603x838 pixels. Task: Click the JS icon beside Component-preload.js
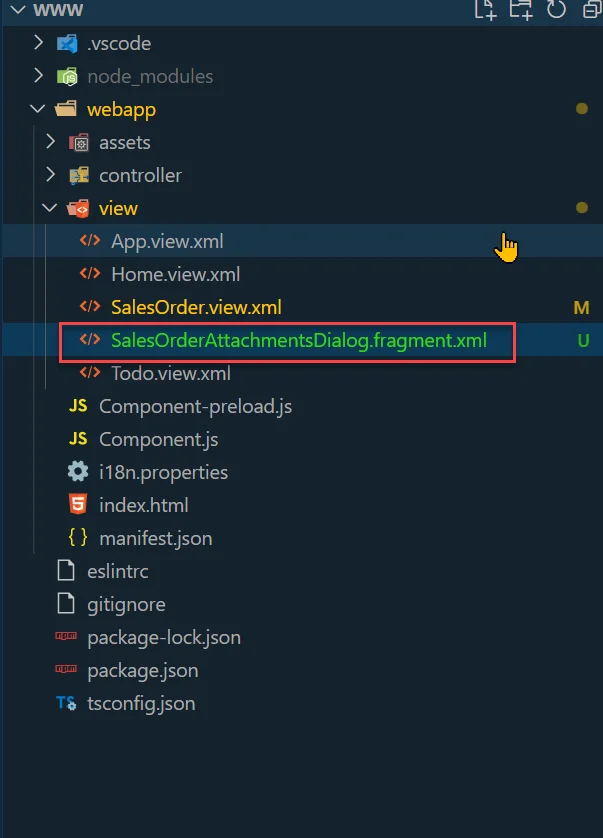point(77,406)
